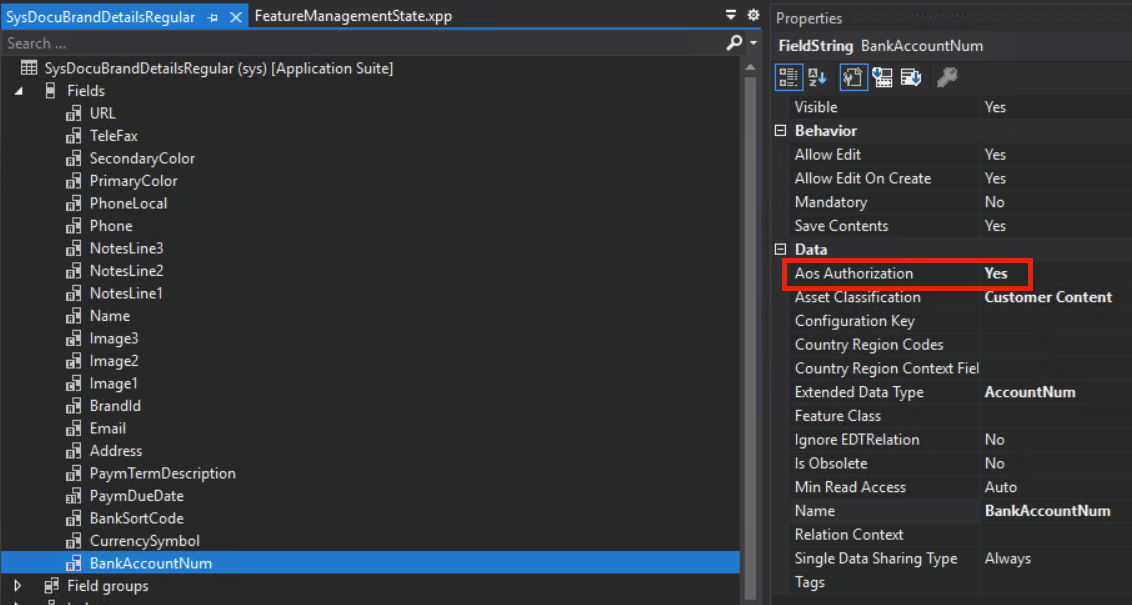
Task: Click the Mandatory property value No
Action: (x=994, y=202)
